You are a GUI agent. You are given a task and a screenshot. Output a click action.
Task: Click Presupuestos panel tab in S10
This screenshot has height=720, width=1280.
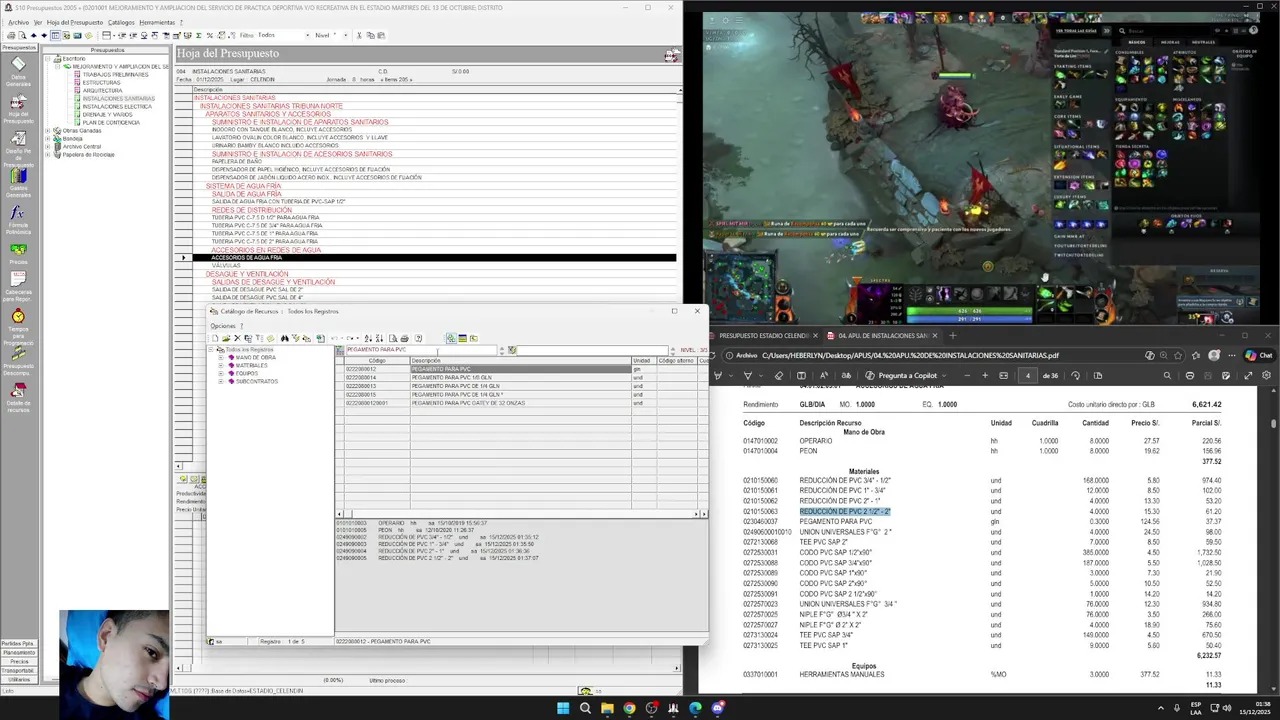pyautogui.click(x=108, y=50)
